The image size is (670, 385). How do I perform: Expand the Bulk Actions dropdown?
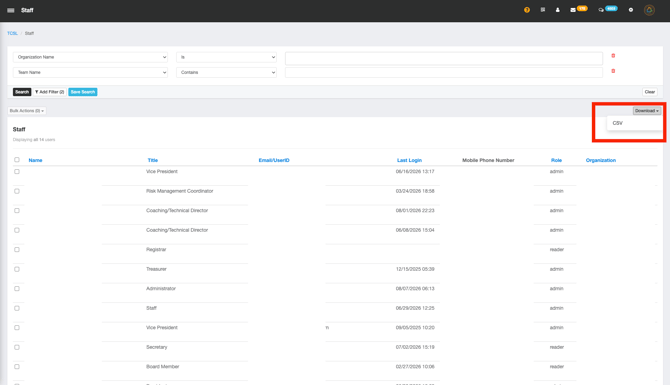(x=27, y=111)
